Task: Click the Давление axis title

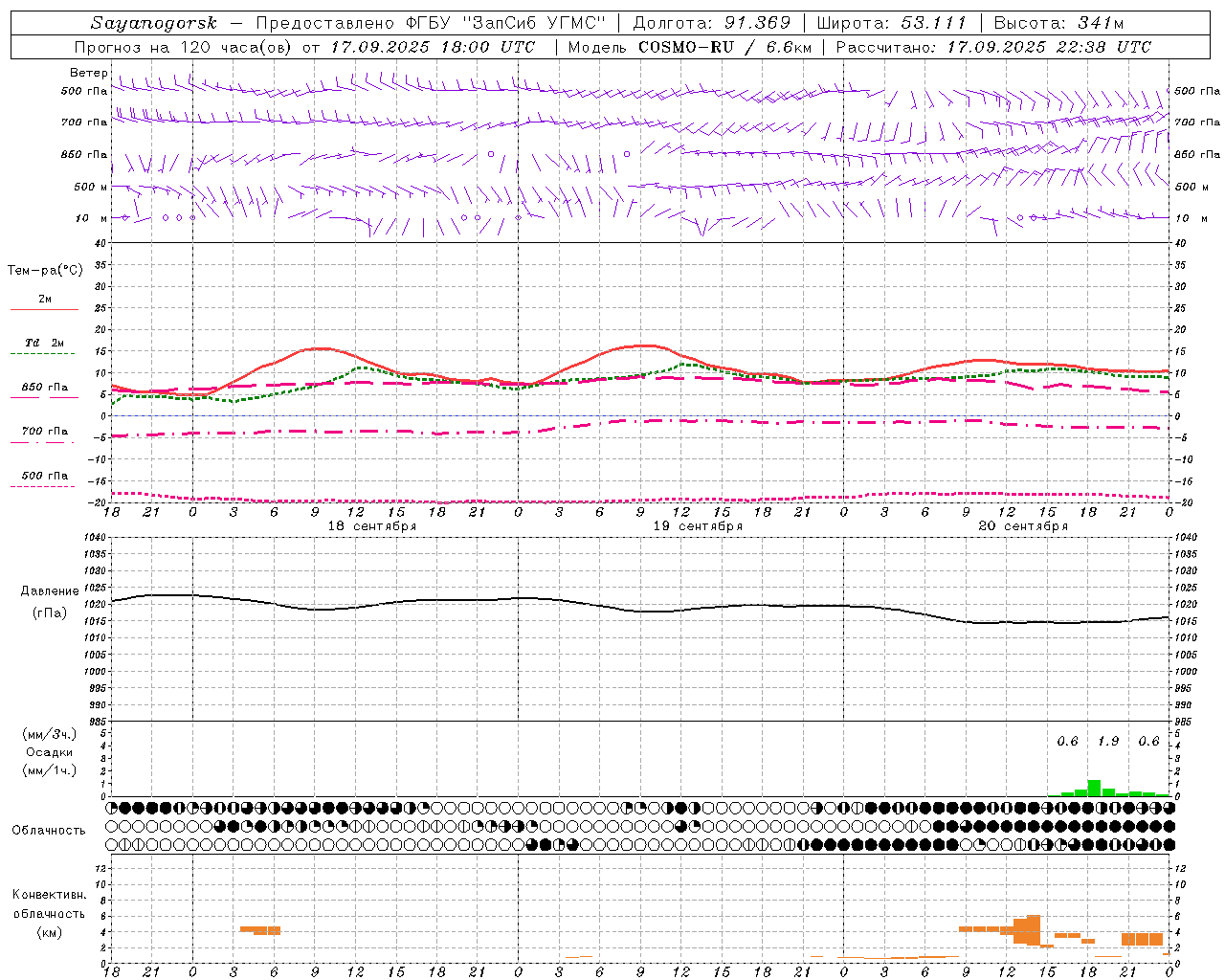Action: (50, 591)
